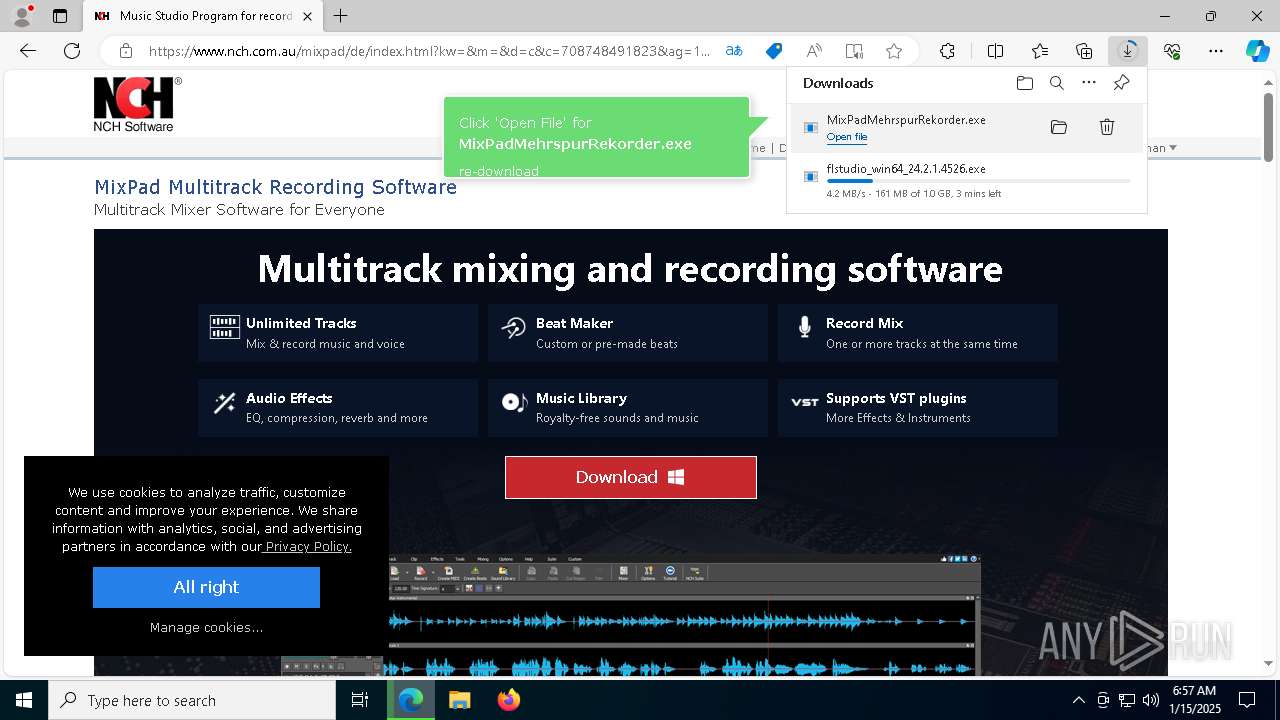The width and height of the screenshot is (1280, 720).
Task: Open Manage cookies... link
Action: click(206, 627)
